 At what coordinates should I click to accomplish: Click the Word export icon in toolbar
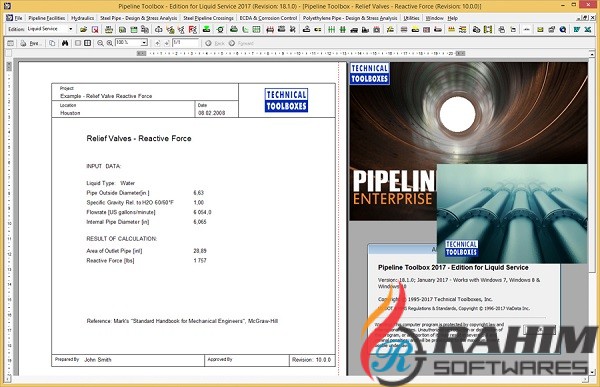pos(577,29)
